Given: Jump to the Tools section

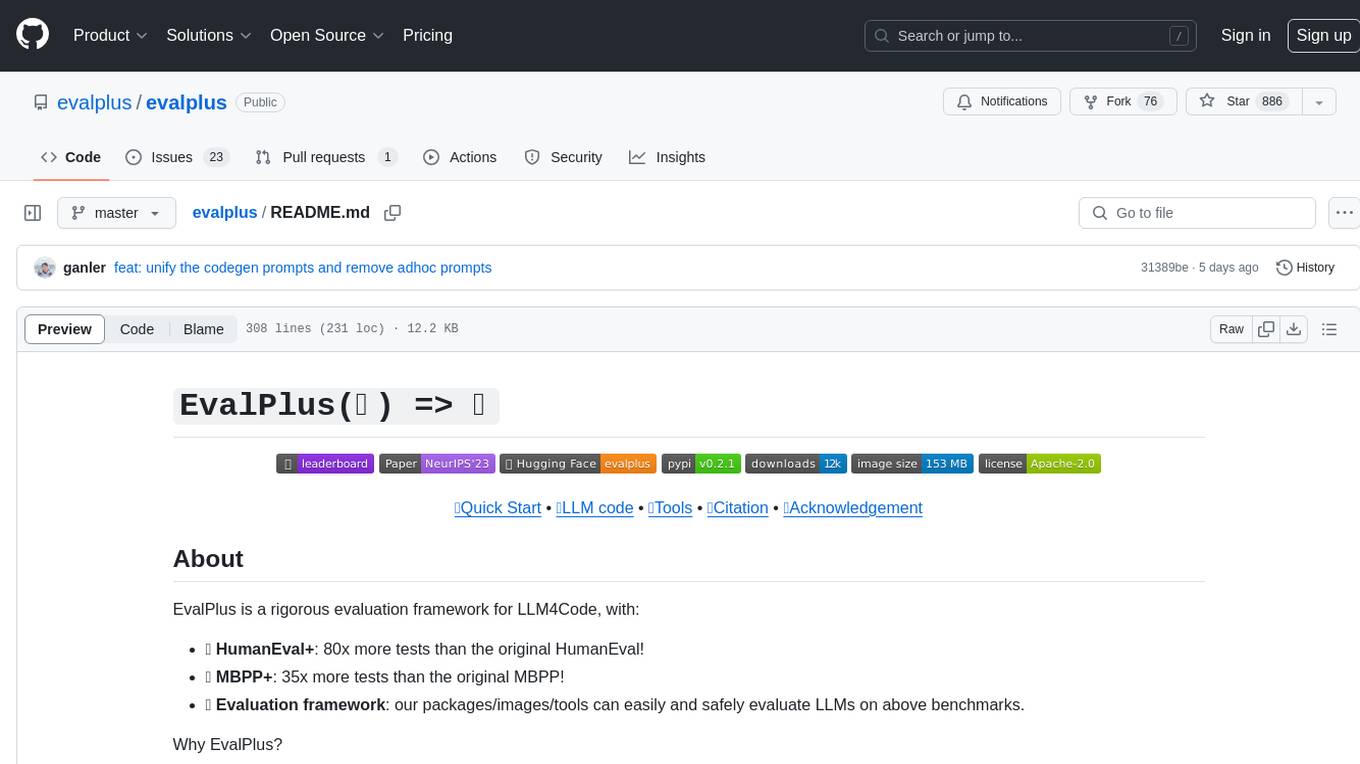Looking at the screenshot, I should [670, 508].
